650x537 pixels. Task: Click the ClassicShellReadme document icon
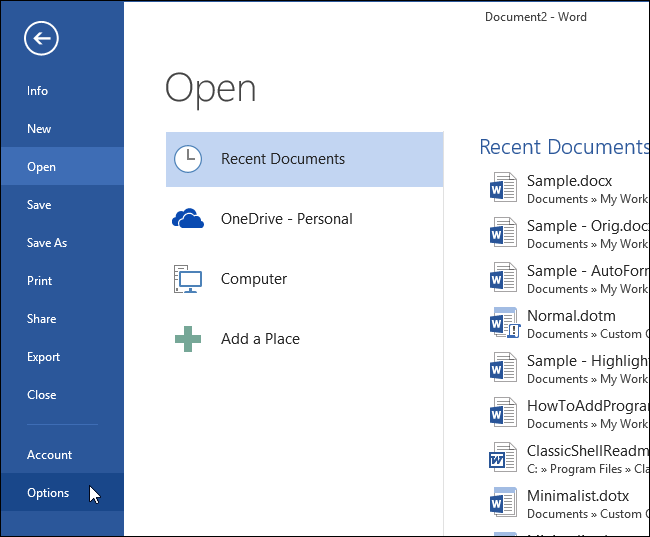coord(503,457)
